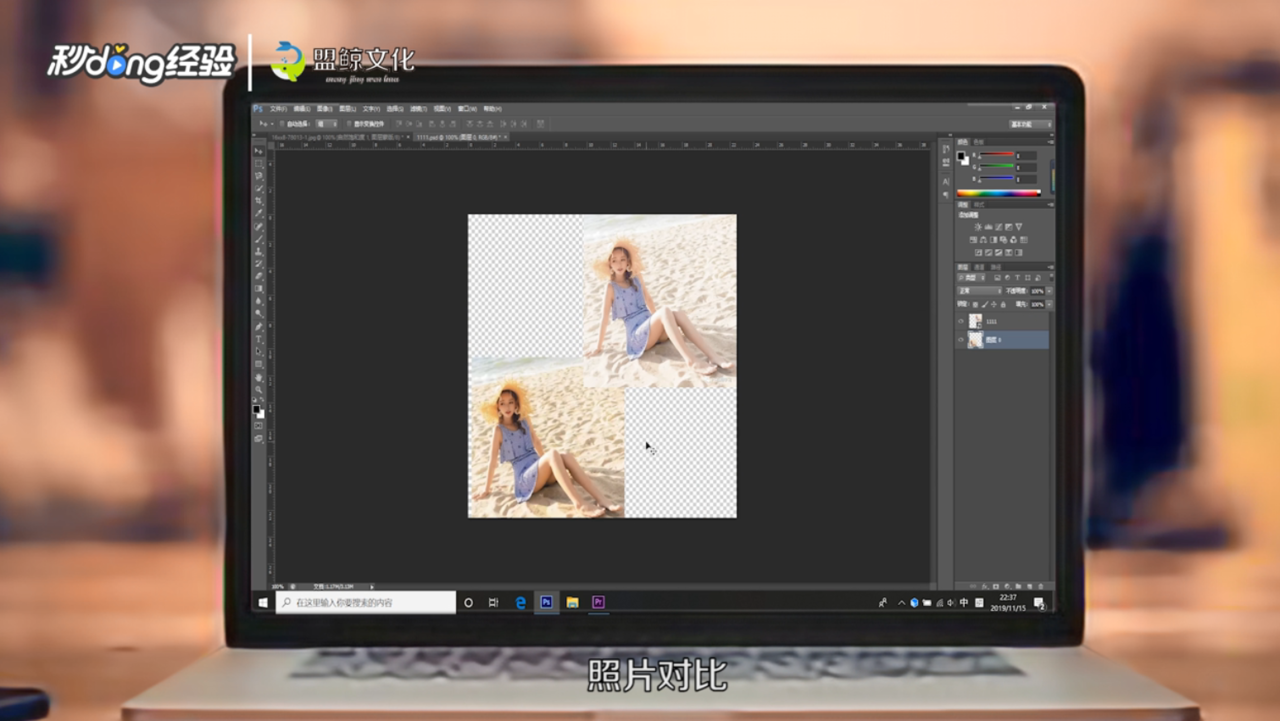This screenshot has height=721, width=1280.
Task: Select the History Brush tool
Action: click(259, 263)
